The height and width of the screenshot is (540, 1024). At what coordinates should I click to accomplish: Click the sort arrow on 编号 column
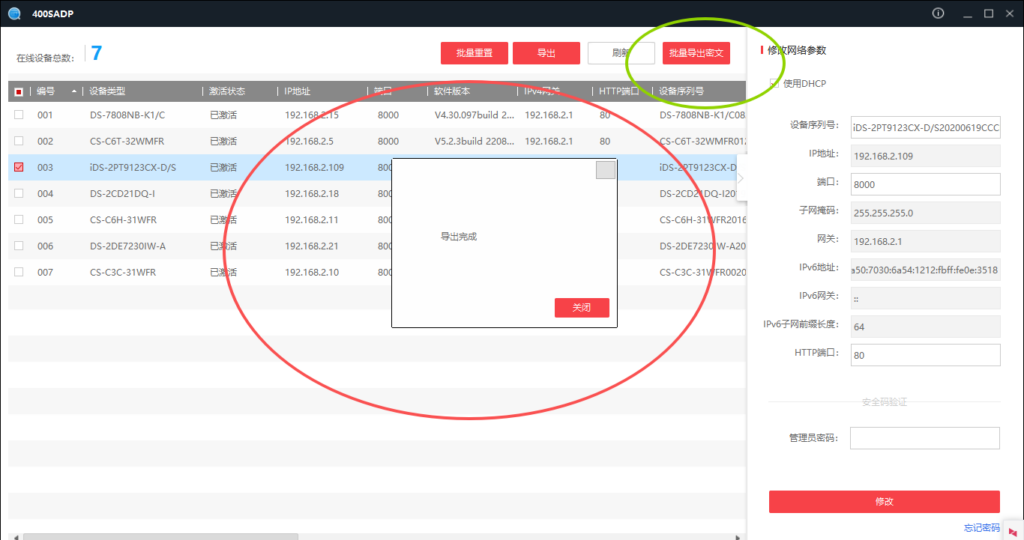click(73, 92)
